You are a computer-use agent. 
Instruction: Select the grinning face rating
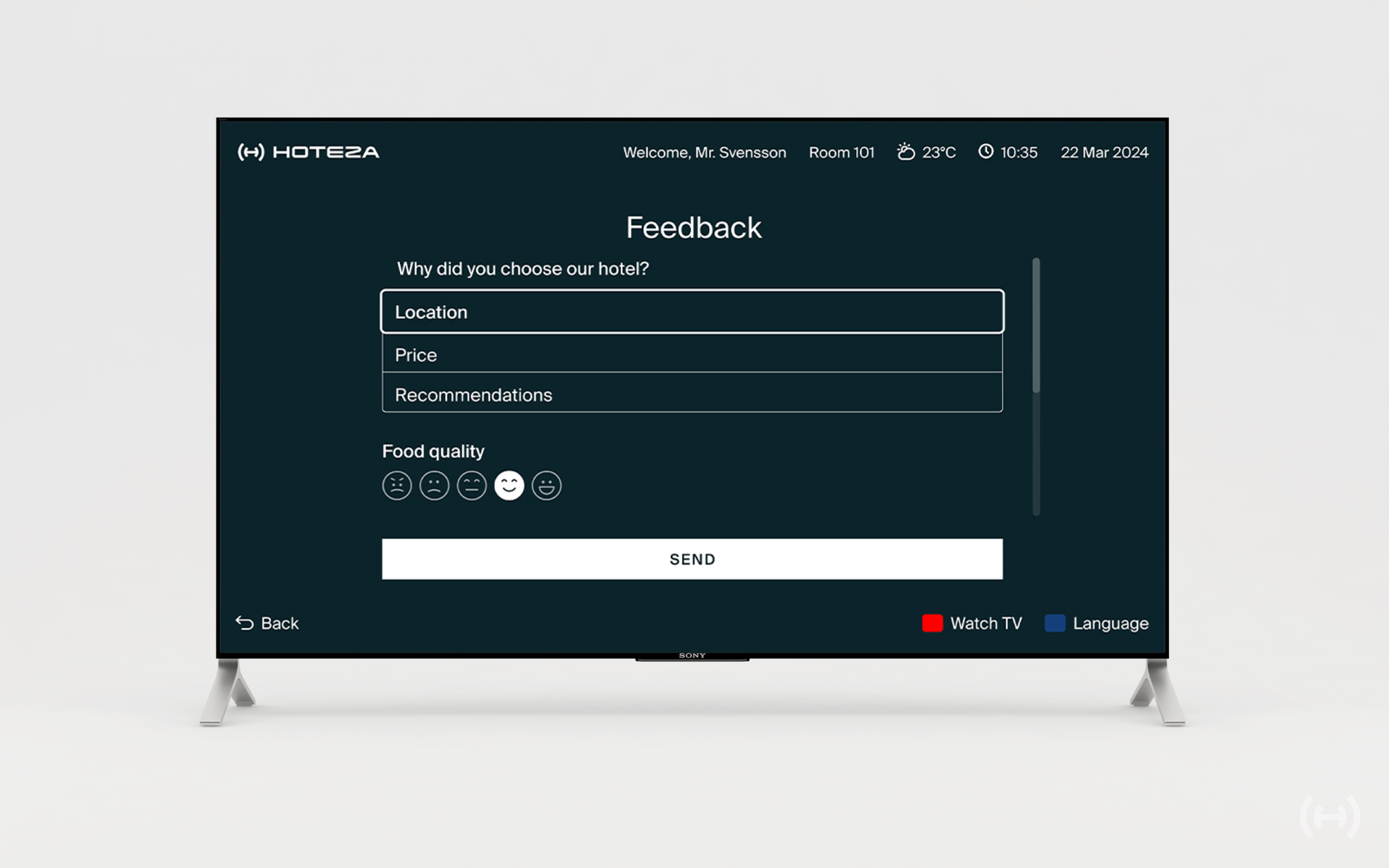[x=547, y=485]
